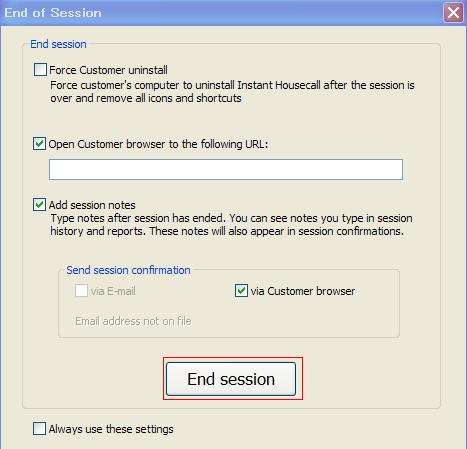Image resolution: width=467 pixels, height=449 pixels.
Task: Uncheck Open Customer browser to URL checkbox
Action: click(39, 144)
